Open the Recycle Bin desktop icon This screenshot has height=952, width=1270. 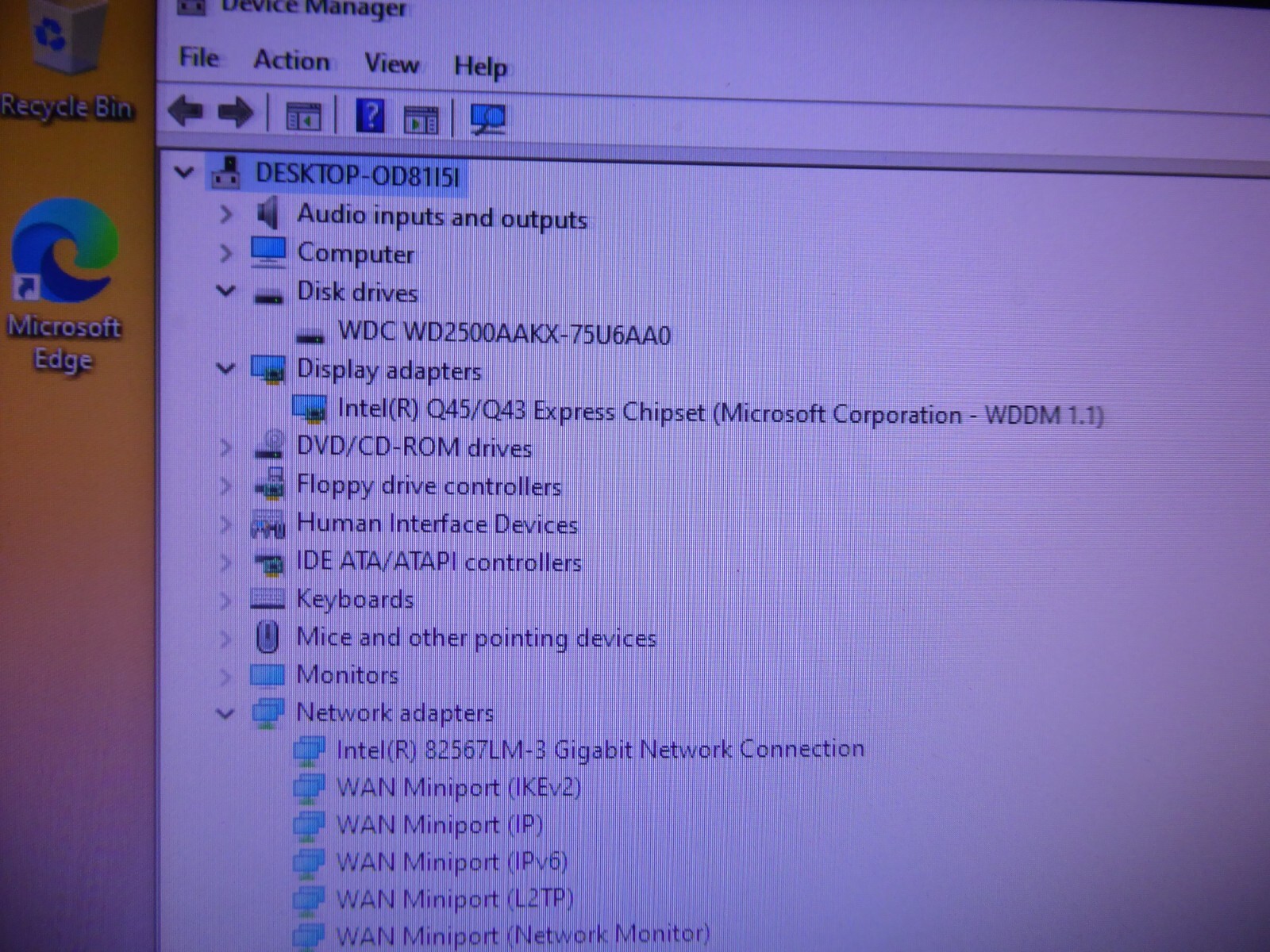tap(66, 61)
